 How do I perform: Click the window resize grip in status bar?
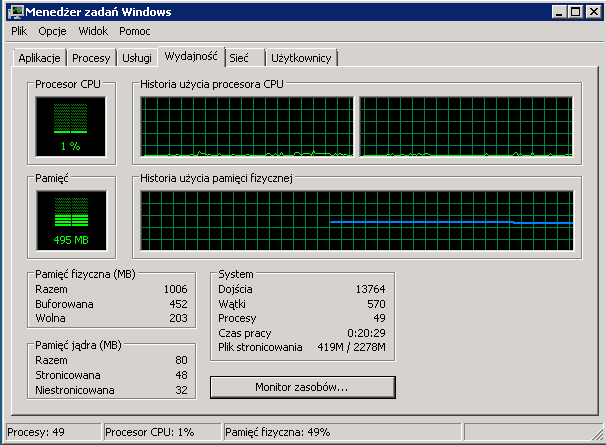click(597, 434)
